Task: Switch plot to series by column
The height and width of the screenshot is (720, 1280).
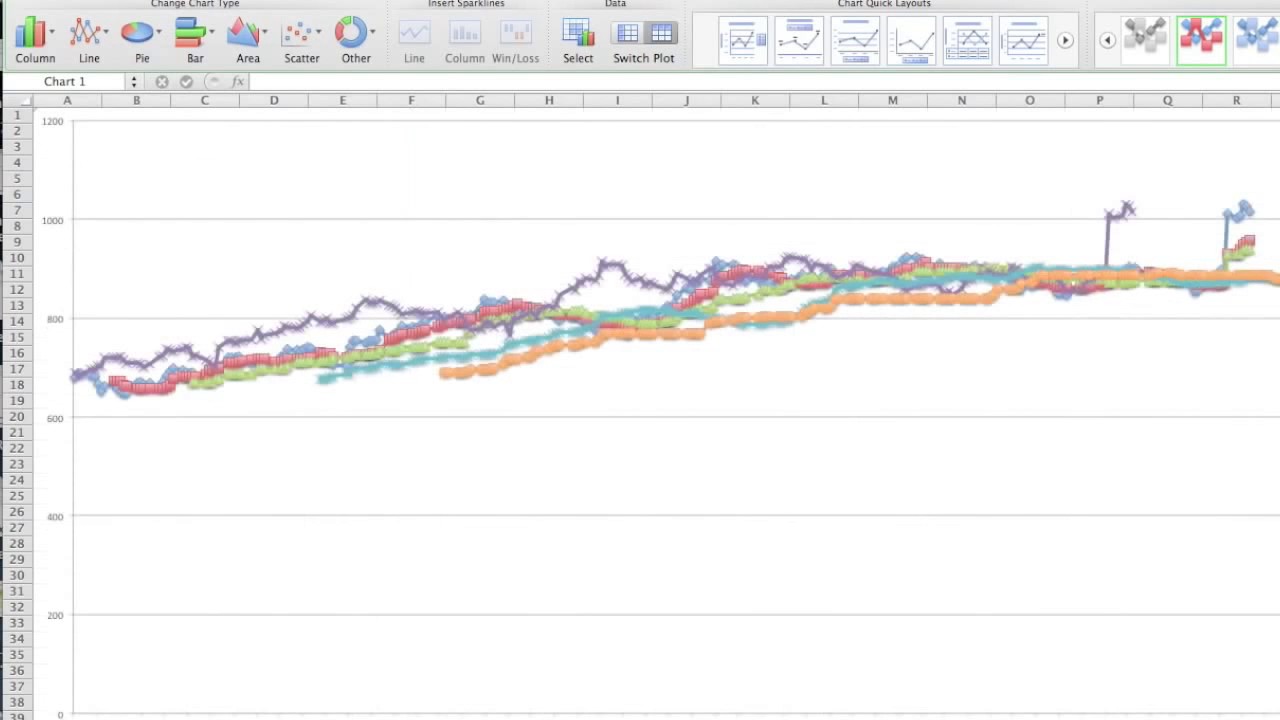Action: 661,34
